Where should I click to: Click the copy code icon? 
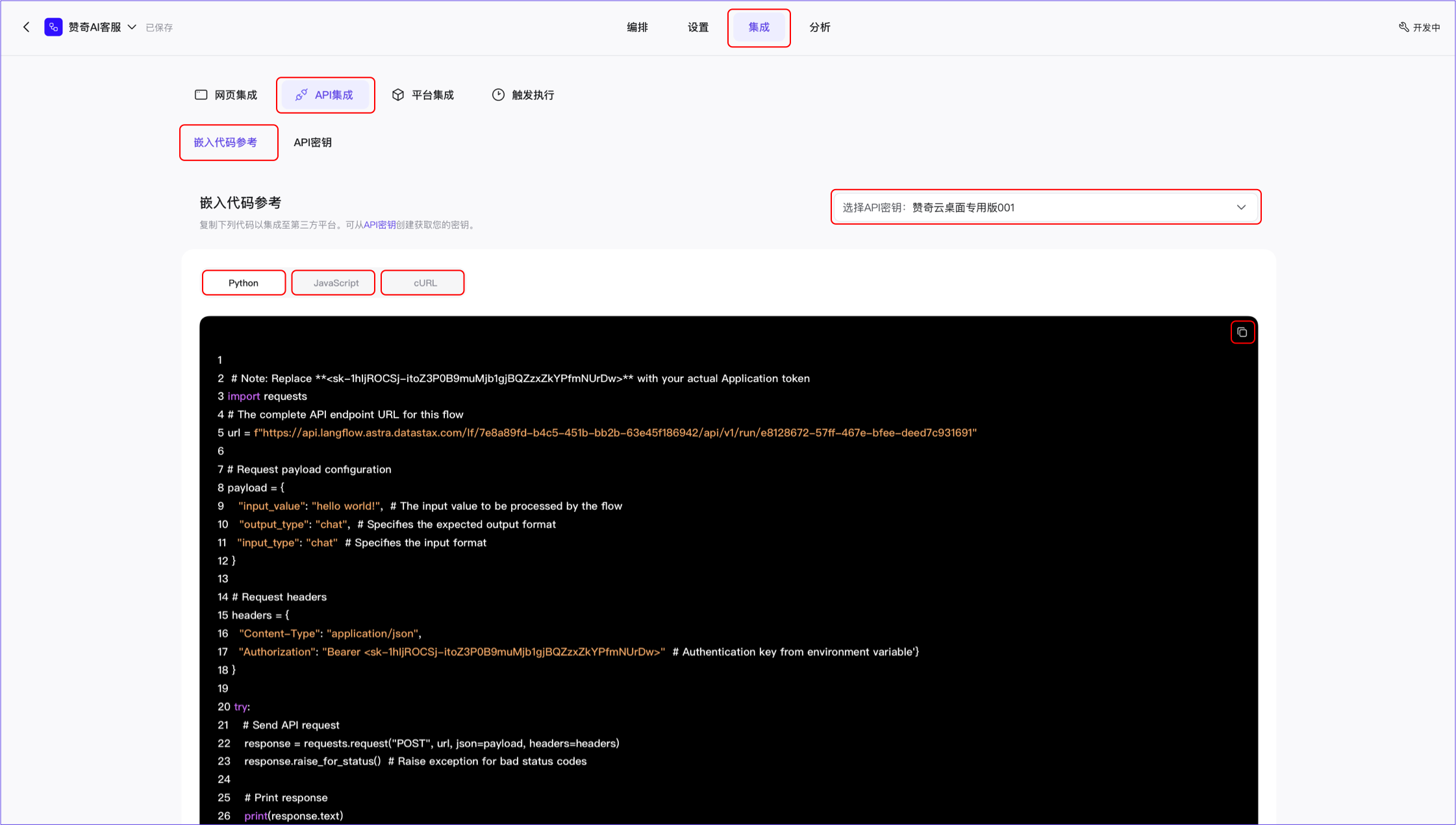tap(1242, 333)
